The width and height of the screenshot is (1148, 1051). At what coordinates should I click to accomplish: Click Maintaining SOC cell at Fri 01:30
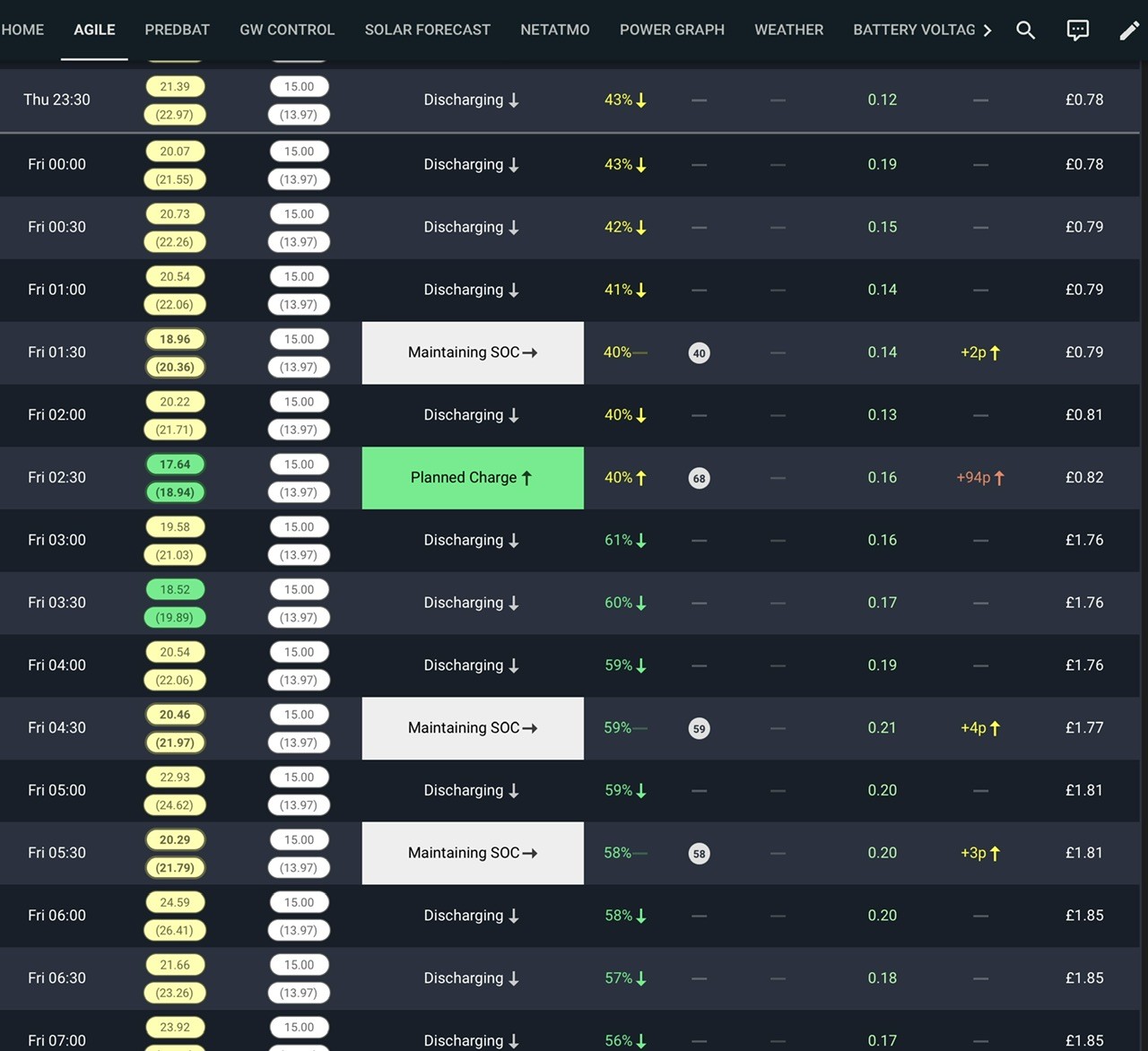(473, 353)
